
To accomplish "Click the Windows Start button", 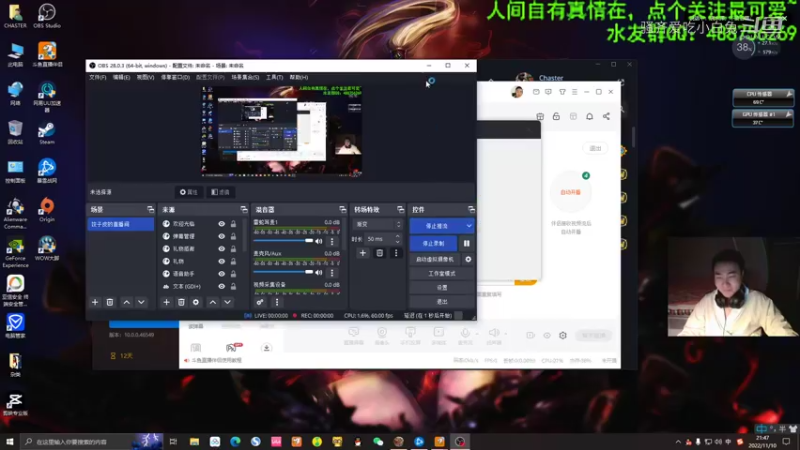I will click(x=10, y=442).
